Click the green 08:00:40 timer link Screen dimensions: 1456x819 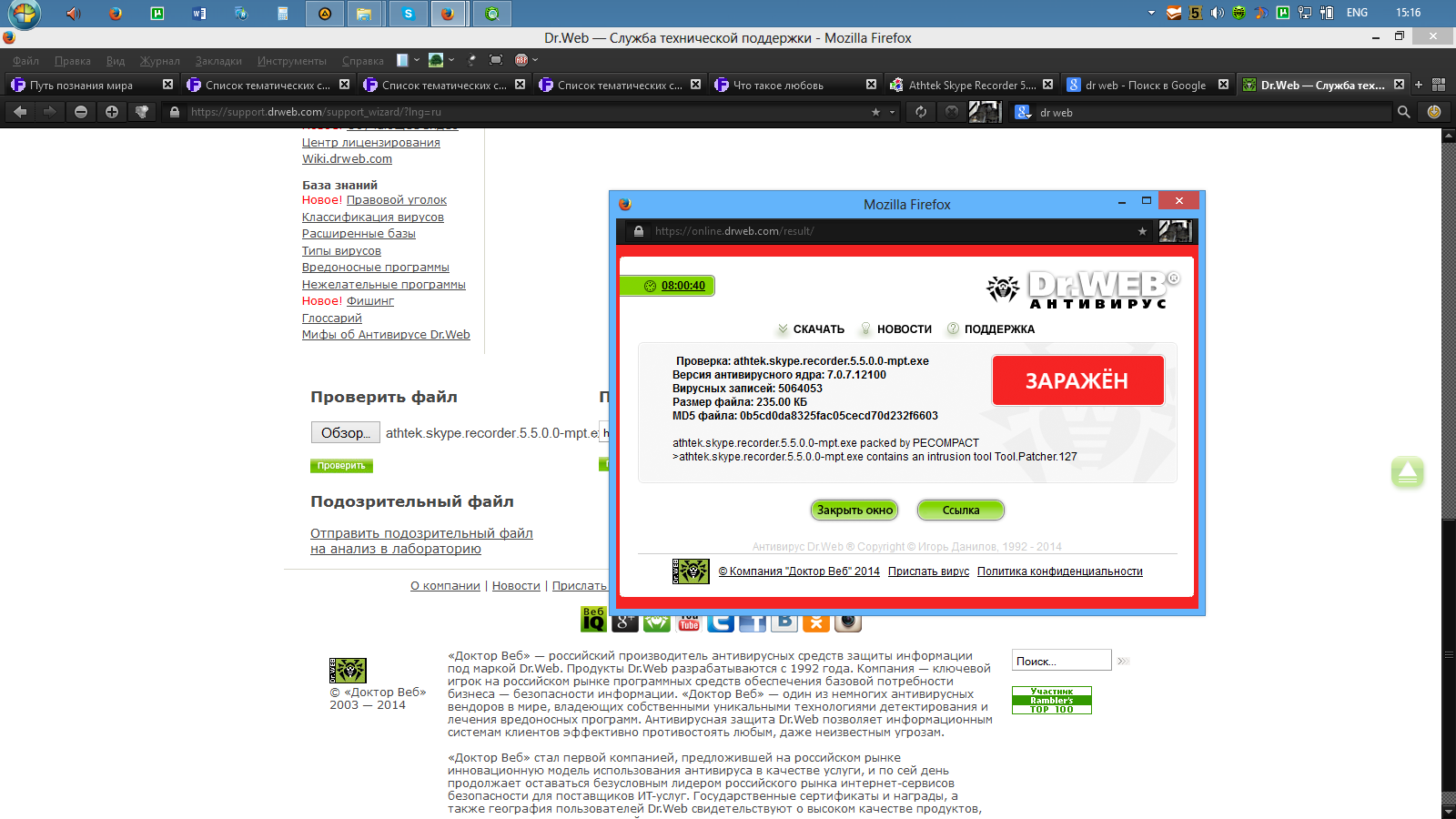(683, 286)
